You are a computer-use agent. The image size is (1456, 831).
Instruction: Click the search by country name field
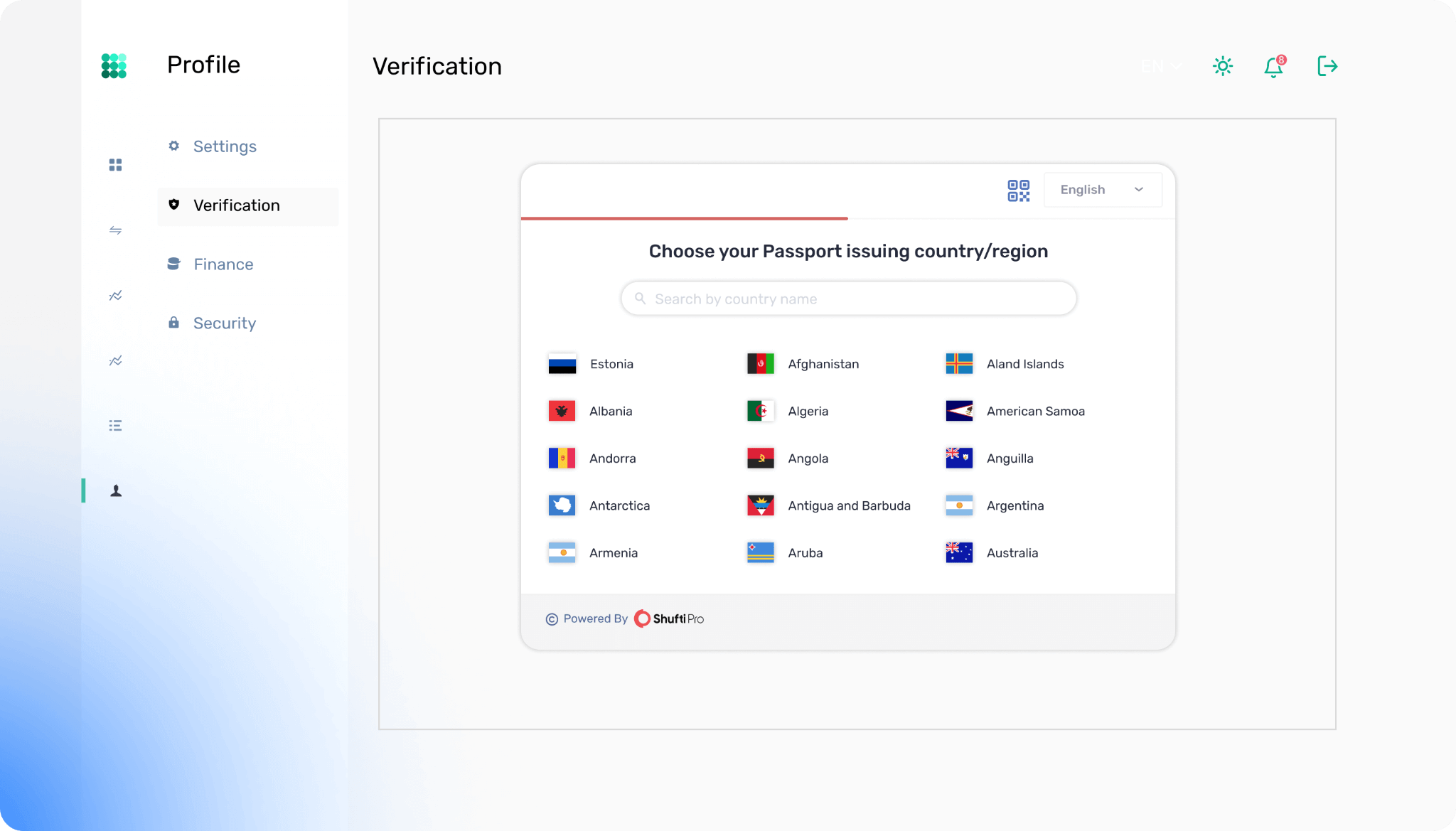pyautogui.click(x=848, y=299)
